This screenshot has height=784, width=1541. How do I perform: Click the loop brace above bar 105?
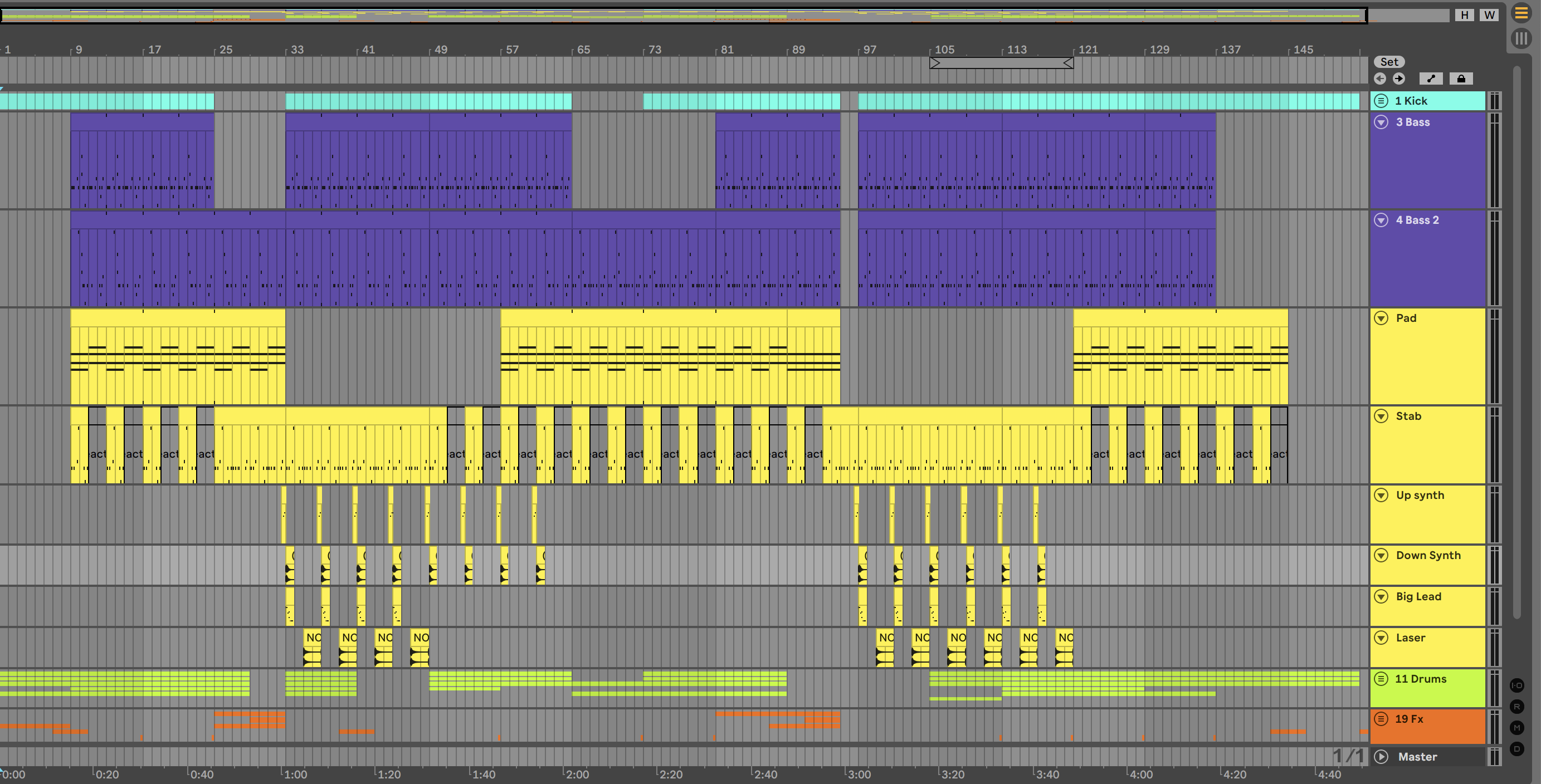pos(1001,63)
